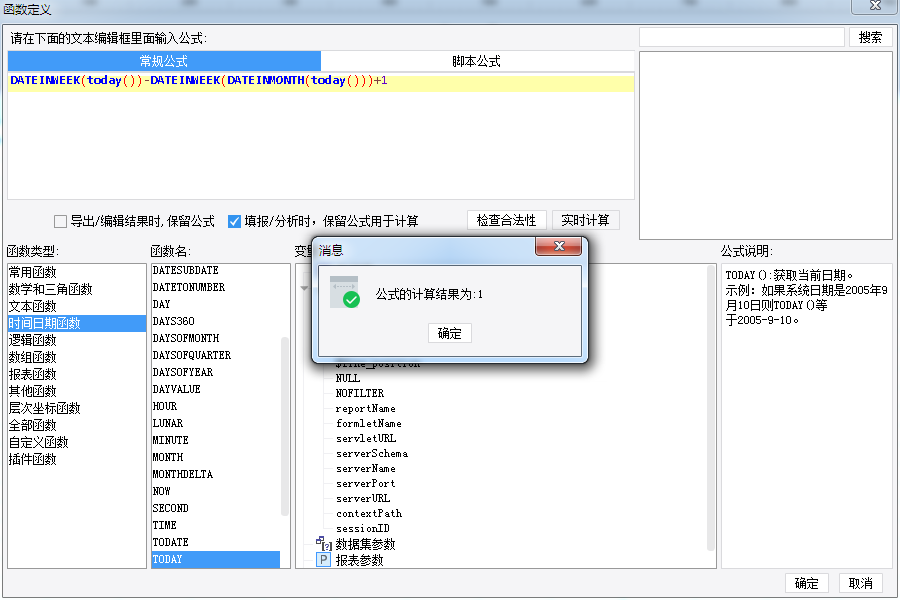
Task: Select DAYVALUE function name
Action: tap(216, 389)
